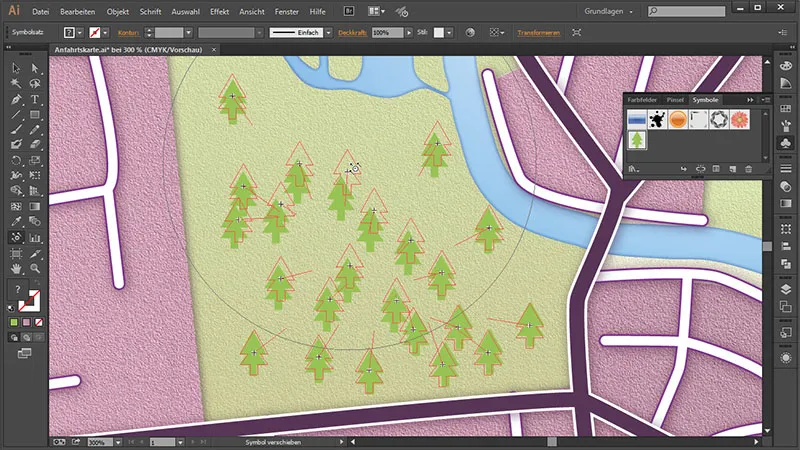
Task: Select the Selection tool arrow
Action: pyautogui.click(x=16, y=68)
